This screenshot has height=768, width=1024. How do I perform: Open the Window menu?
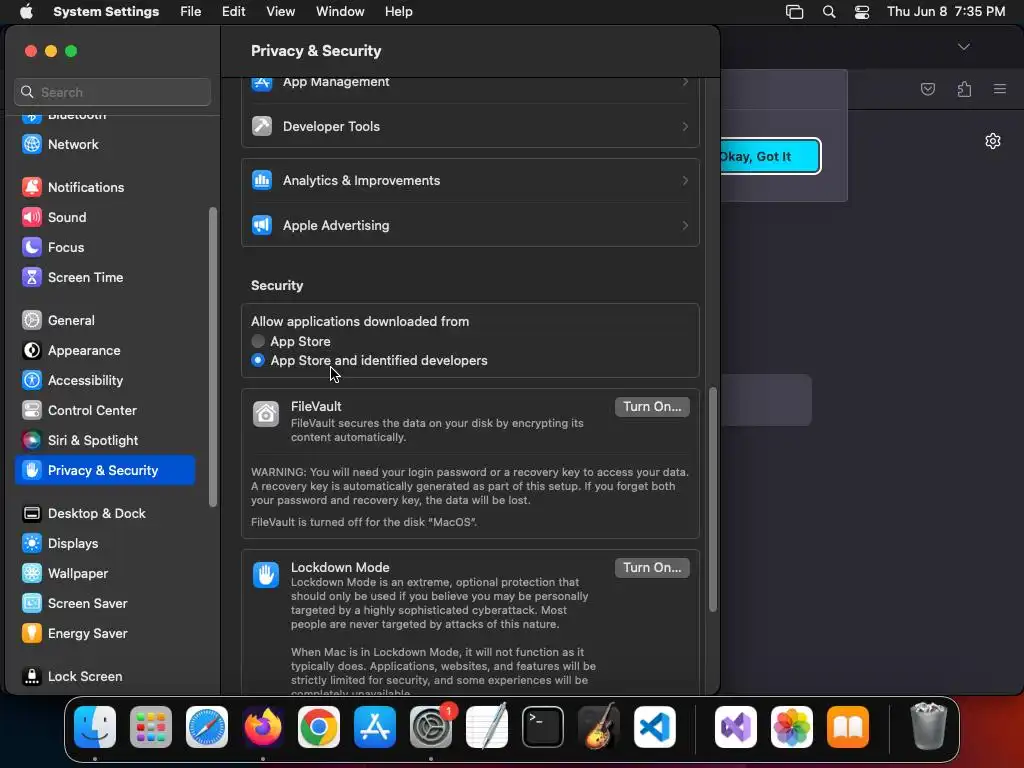[340, 12]
